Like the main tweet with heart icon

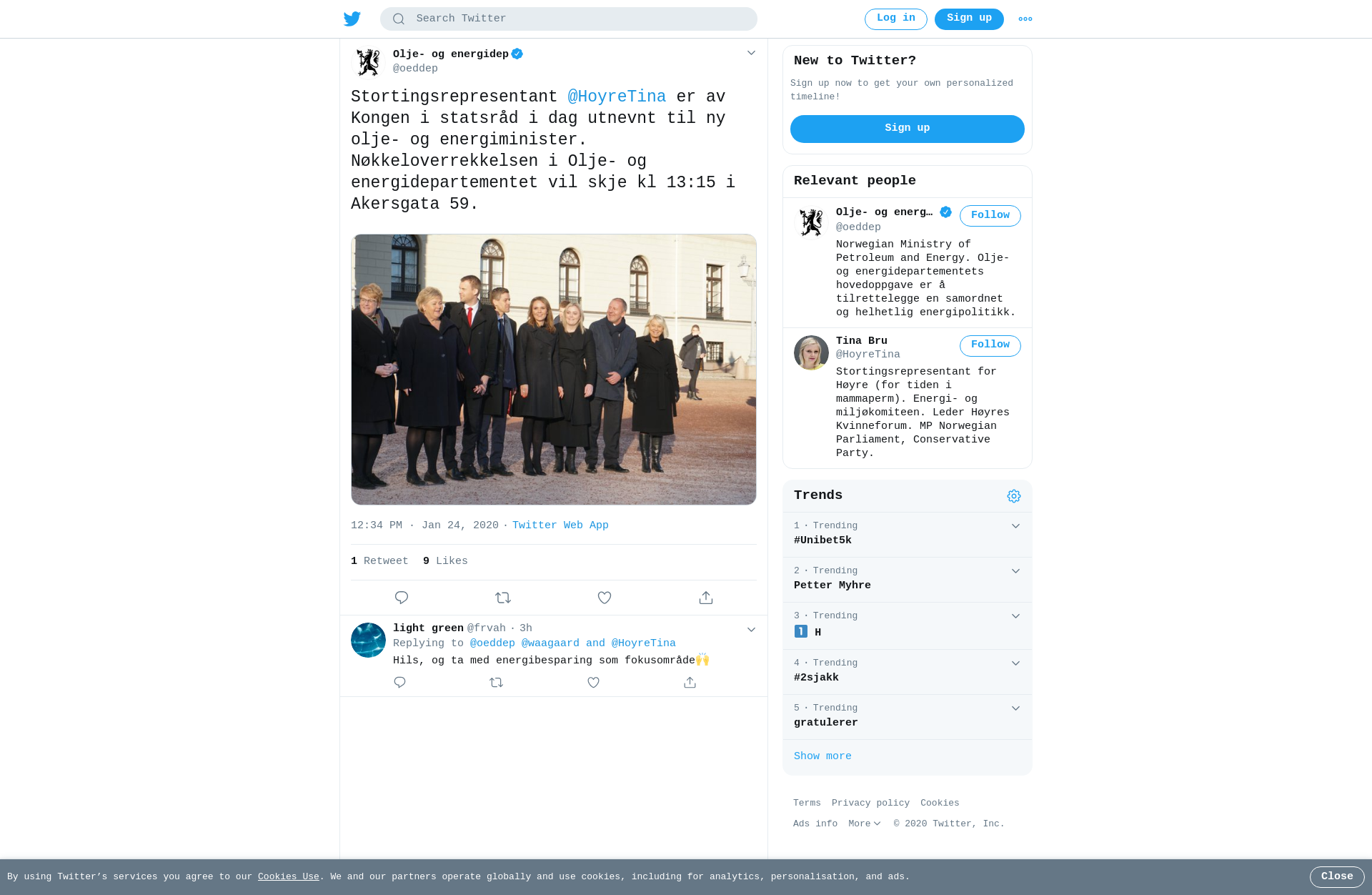click(605, 598)
